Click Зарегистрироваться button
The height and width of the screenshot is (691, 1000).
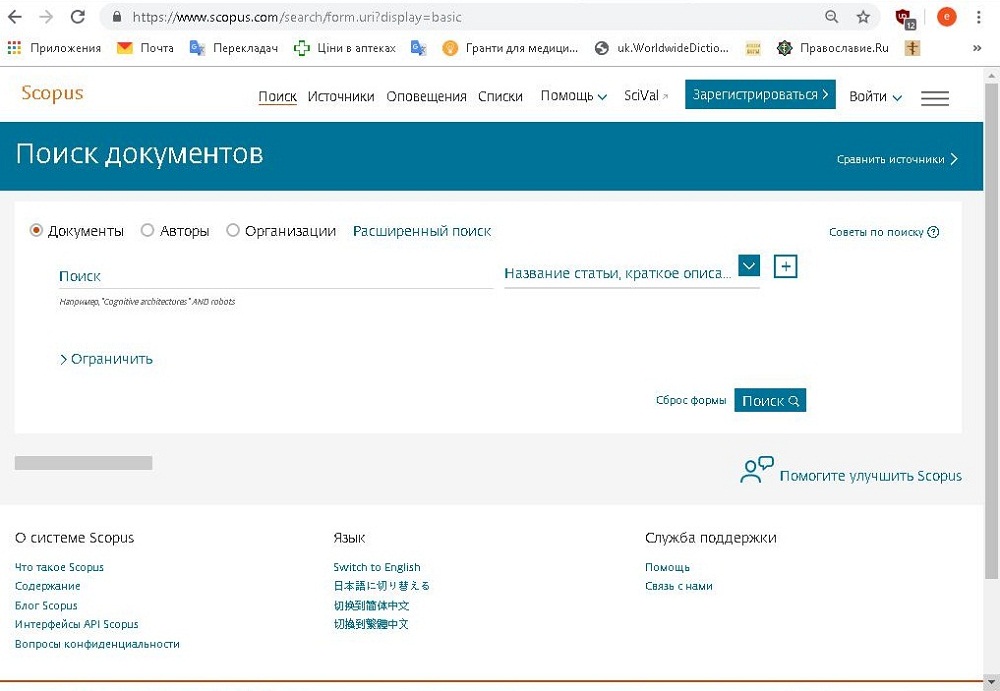coord(760,94)
